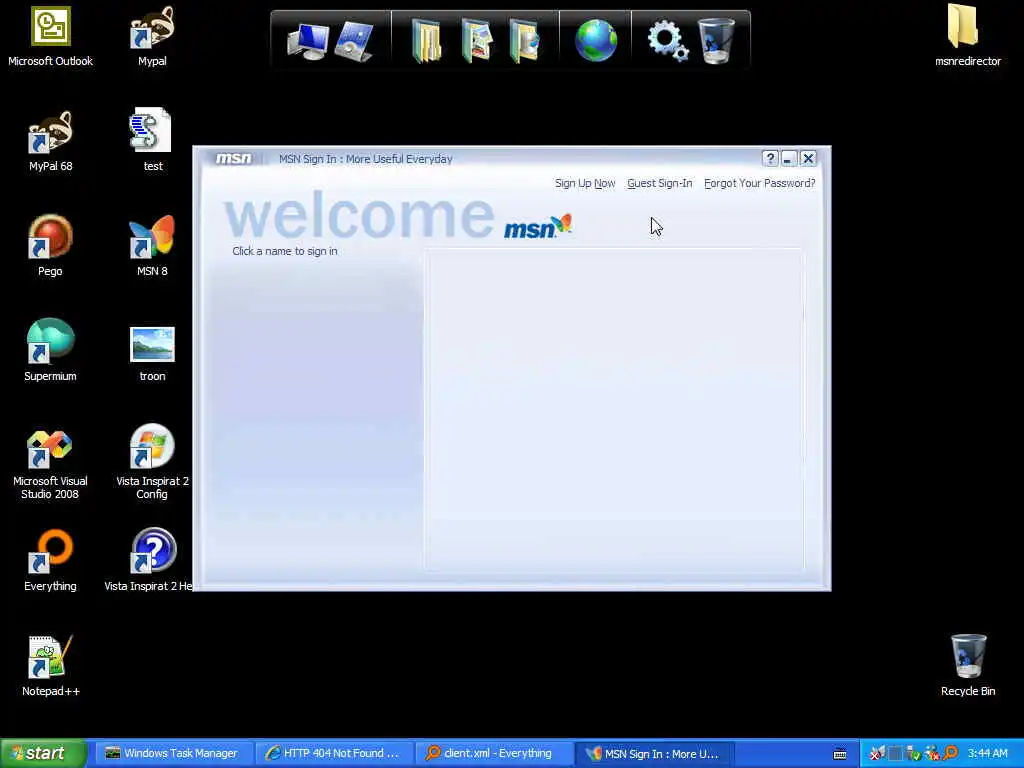Switch to HTTP 404 Not Found taskbar item
Viewport: 1024px width, 768px height.
click(333, 754)
